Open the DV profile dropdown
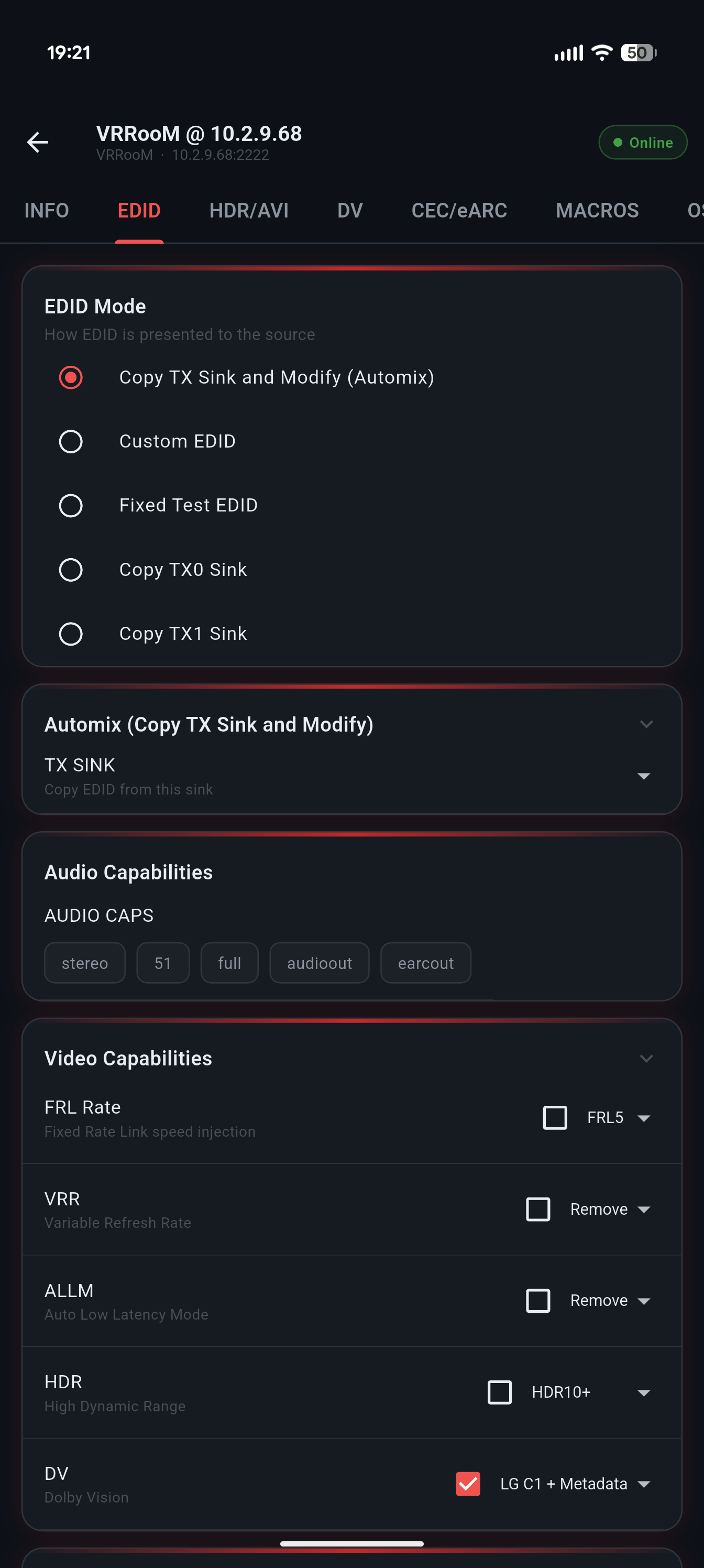The height and width of the screenshot is (1568, 704). pyautogui.click(x=575, y=1484)
